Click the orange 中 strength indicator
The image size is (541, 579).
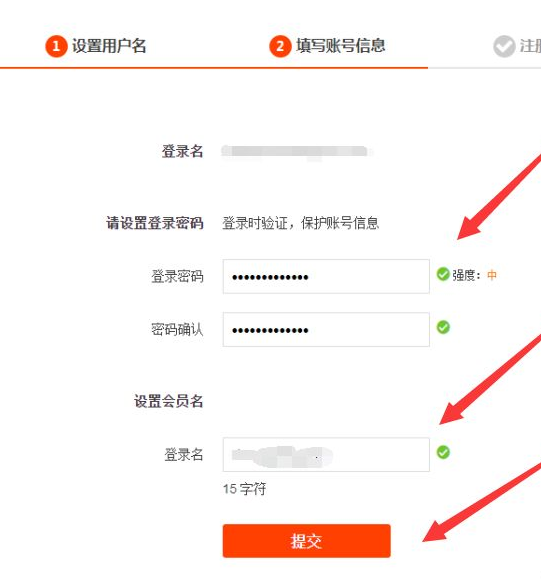[492, 275]
